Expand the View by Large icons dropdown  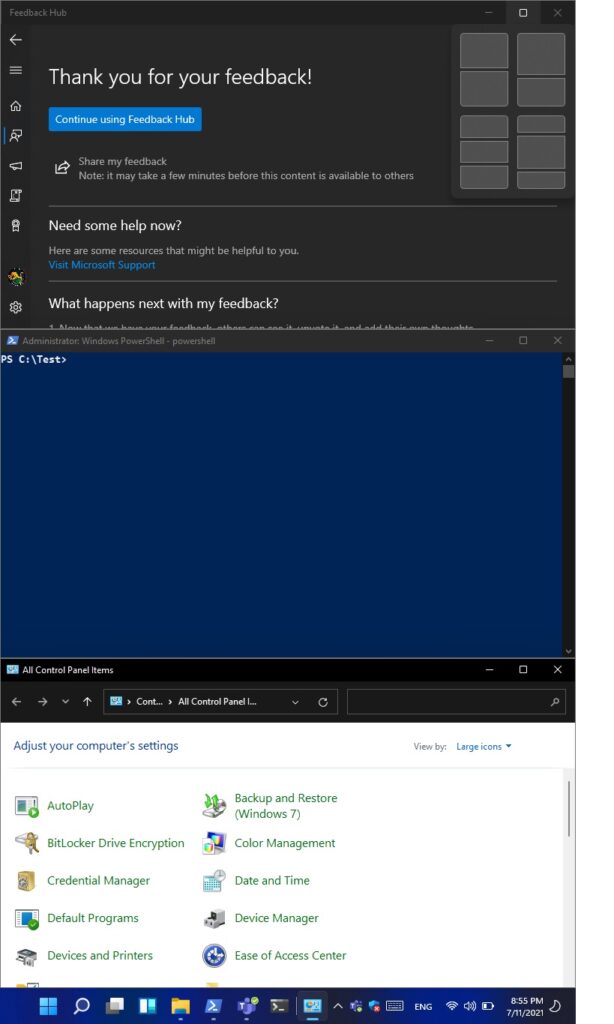click(x=484, y=747)
